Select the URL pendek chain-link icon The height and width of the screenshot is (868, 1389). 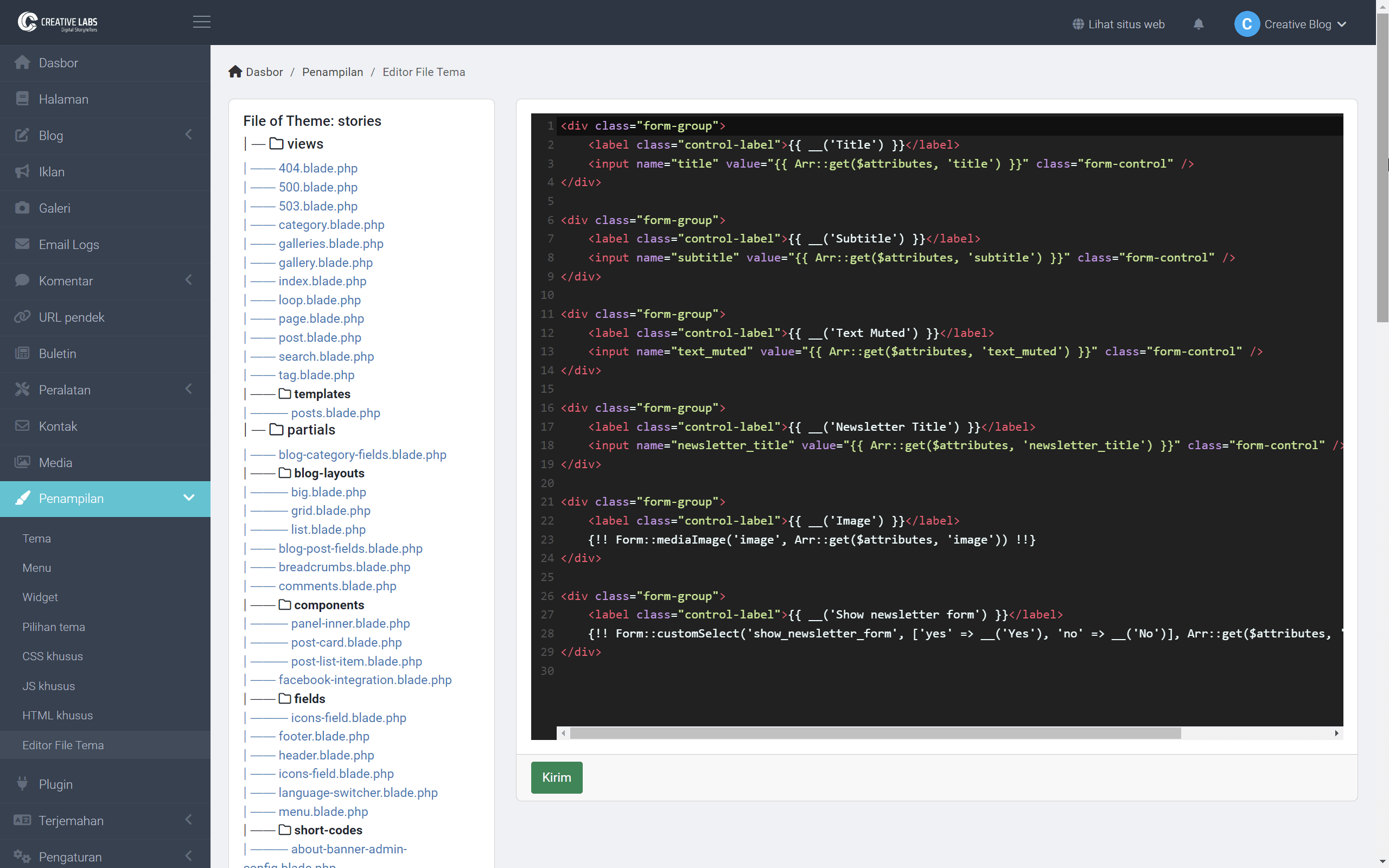[x=22, y=316]
